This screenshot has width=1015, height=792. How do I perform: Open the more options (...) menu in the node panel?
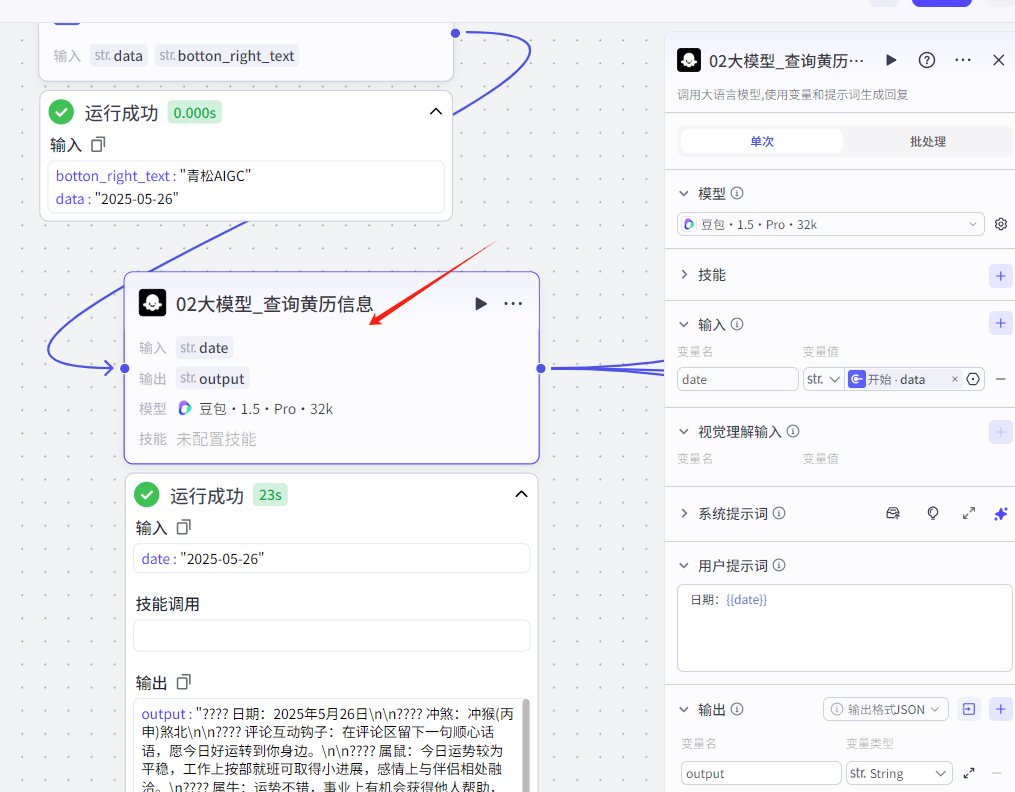coord(962,60)
